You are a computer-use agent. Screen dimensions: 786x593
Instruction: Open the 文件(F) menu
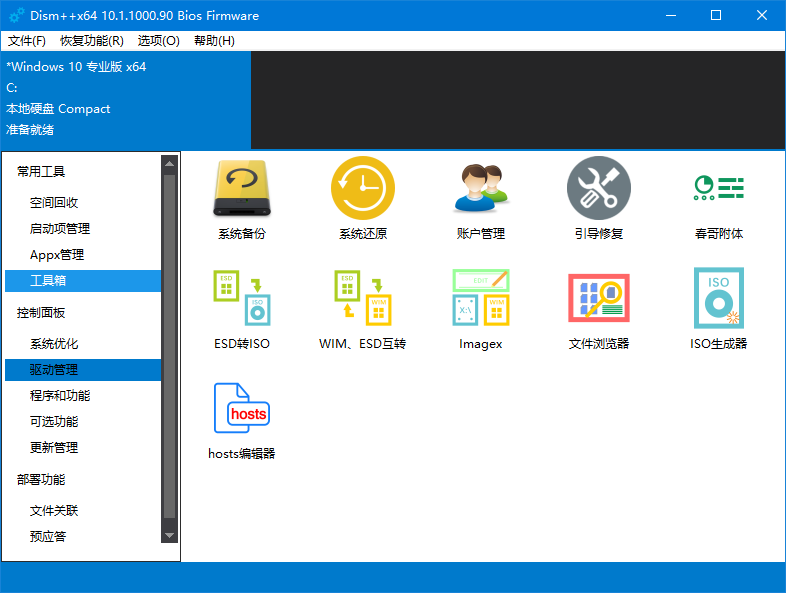pyautogui.click(x=27, y=41)
